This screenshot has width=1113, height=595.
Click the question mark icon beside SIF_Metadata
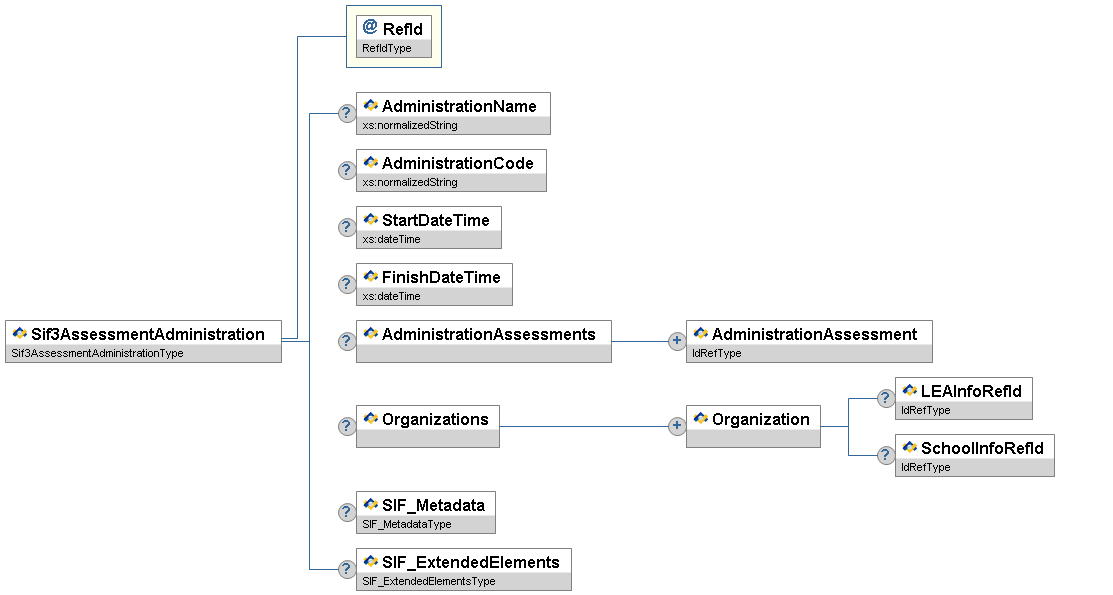(347, 512)
